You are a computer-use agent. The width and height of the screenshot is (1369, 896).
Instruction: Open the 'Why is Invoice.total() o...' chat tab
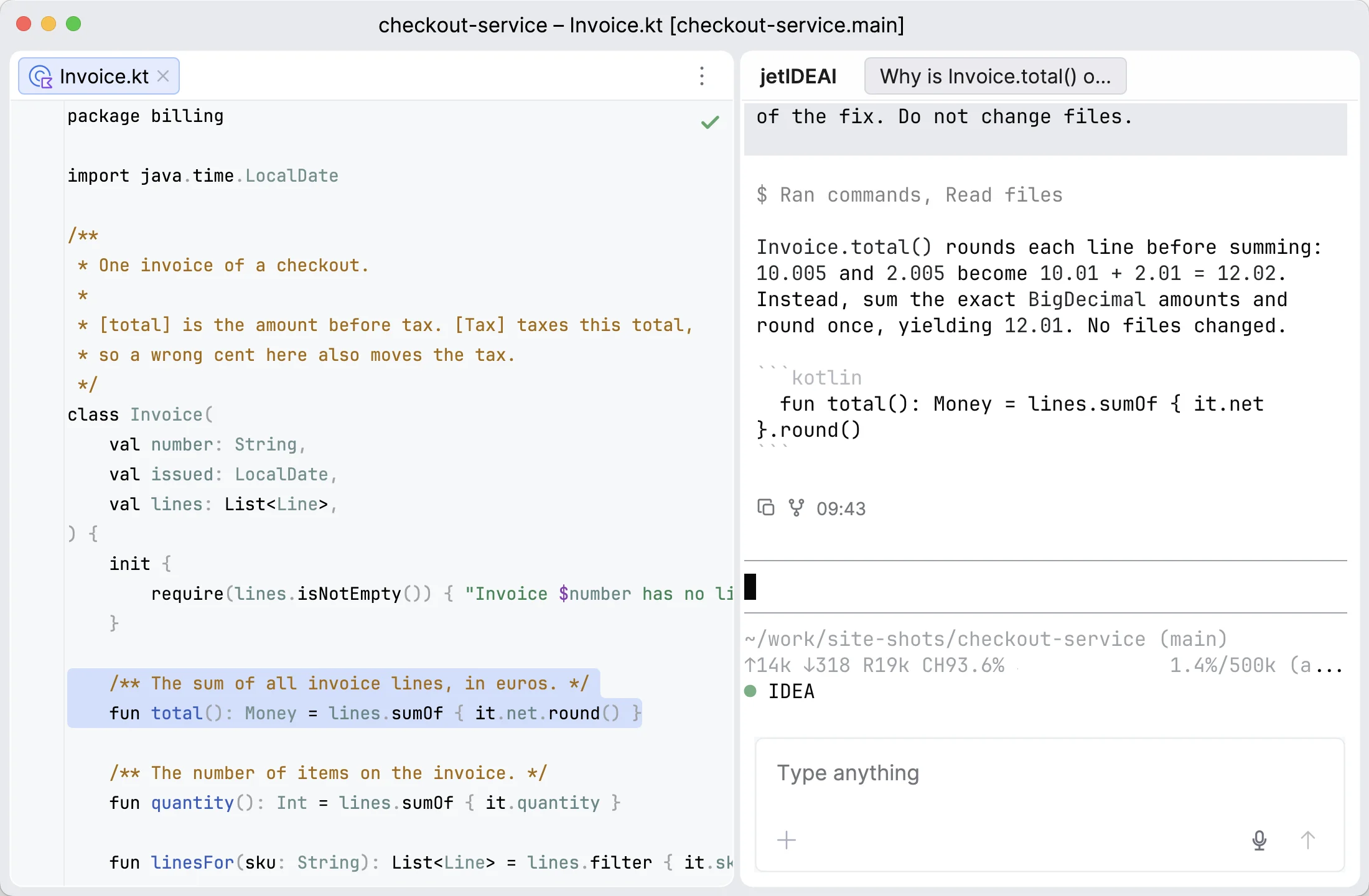995,76
